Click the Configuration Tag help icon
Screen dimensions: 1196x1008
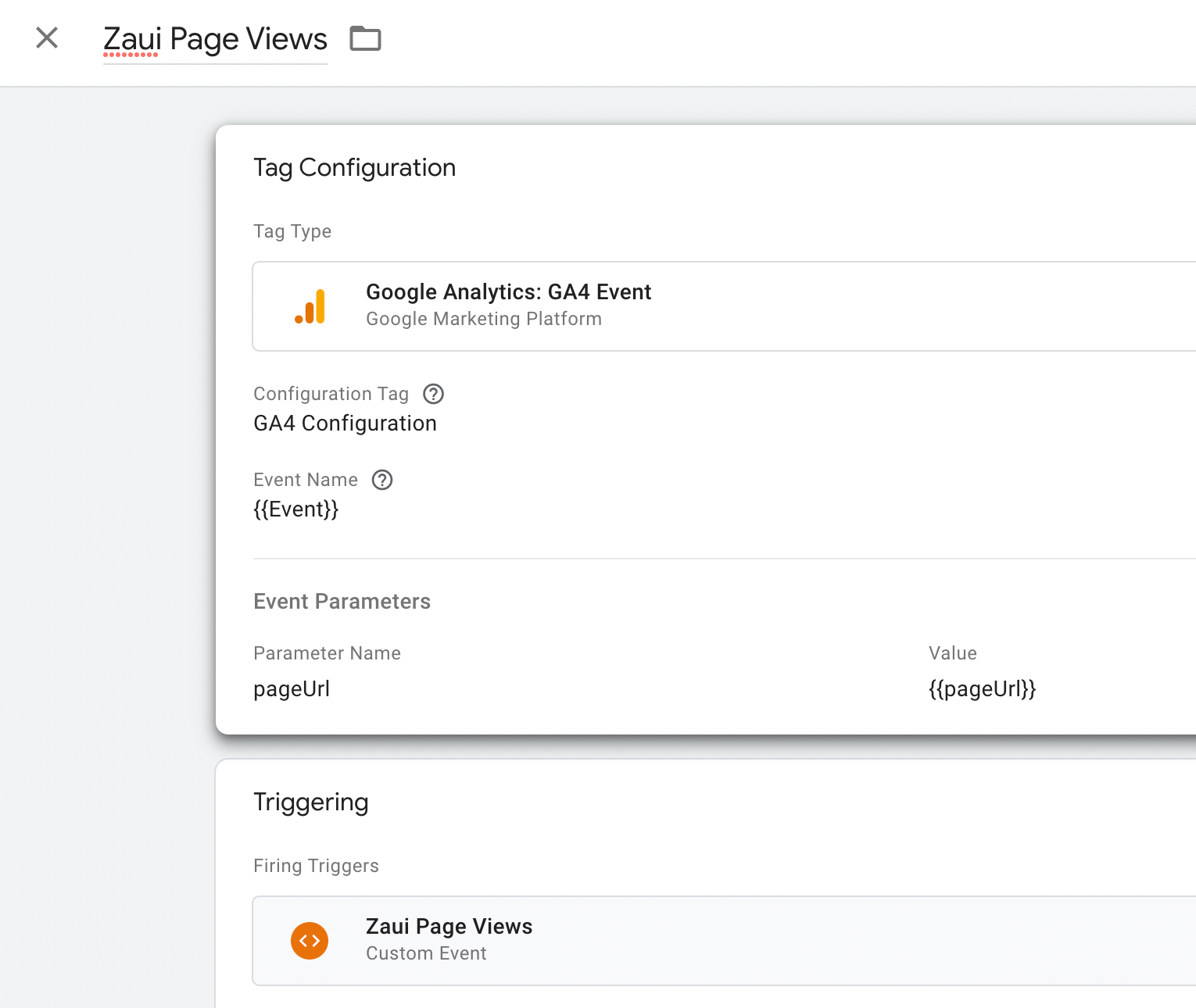pyautogui.click(x=433, y=394)
